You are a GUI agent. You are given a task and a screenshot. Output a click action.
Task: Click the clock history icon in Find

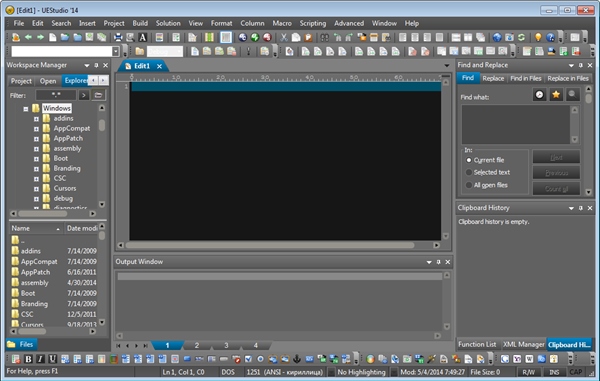pos(539,94)
